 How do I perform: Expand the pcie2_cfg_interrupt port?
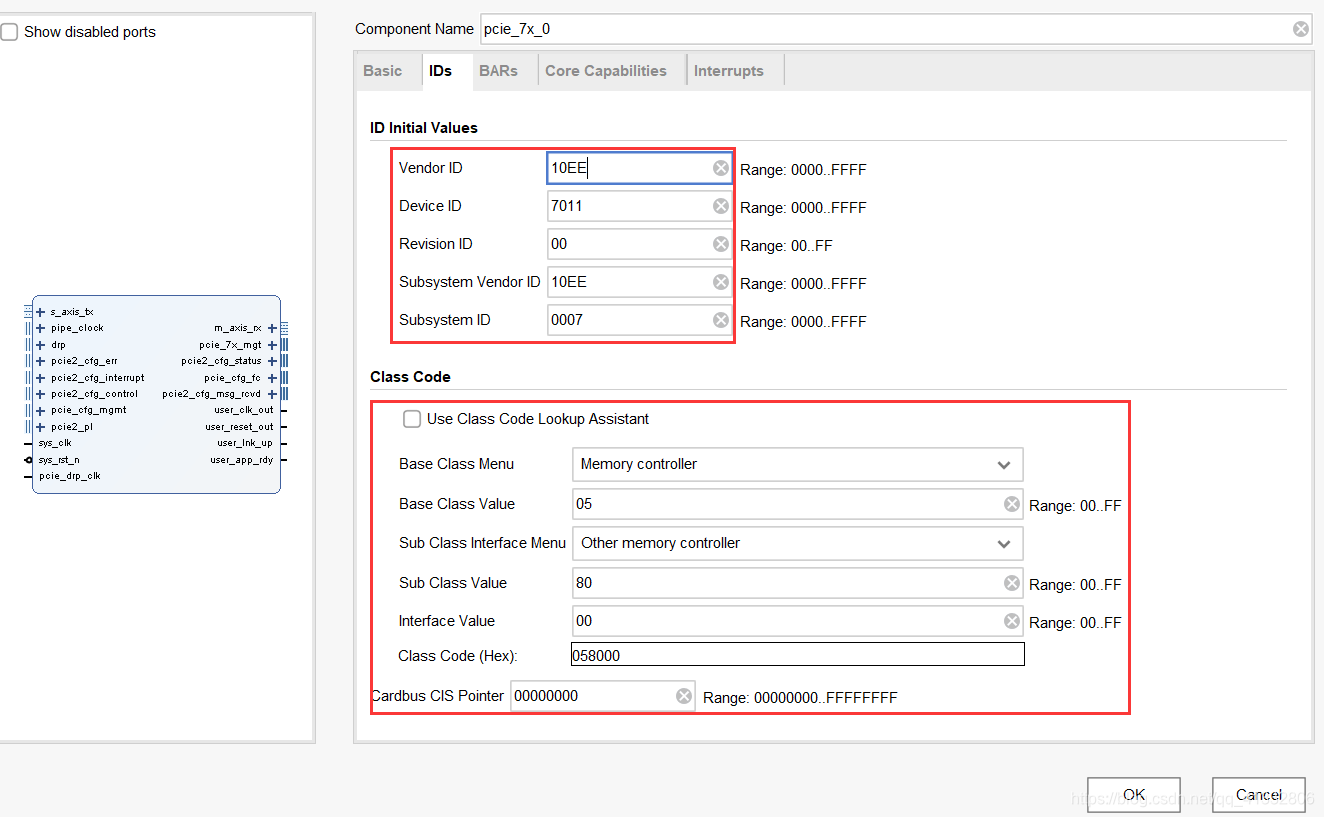tap(40, 378)
